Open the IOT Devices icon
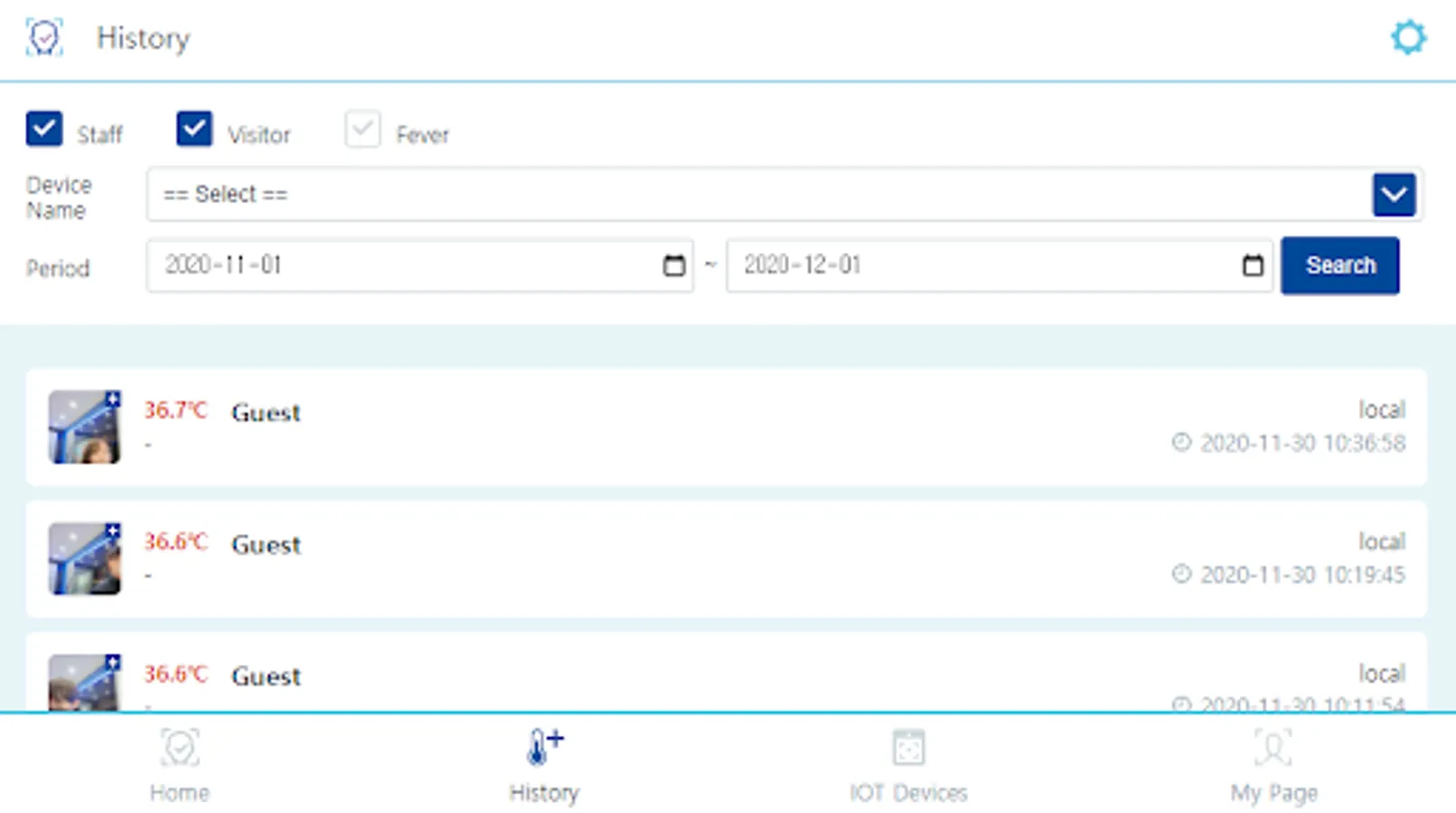 tap(907, 747)
